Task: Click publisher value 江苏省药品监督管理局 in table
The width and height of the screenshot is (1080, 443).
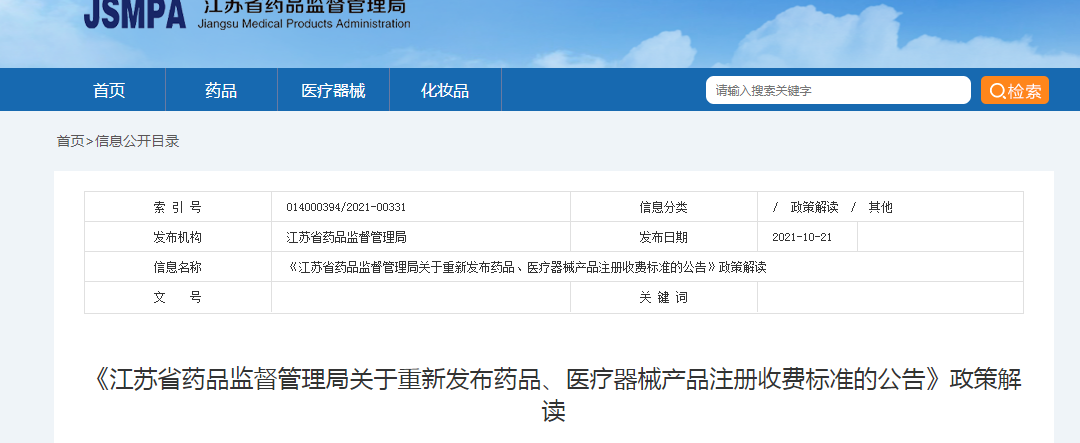Action: (x=346, y=238)
